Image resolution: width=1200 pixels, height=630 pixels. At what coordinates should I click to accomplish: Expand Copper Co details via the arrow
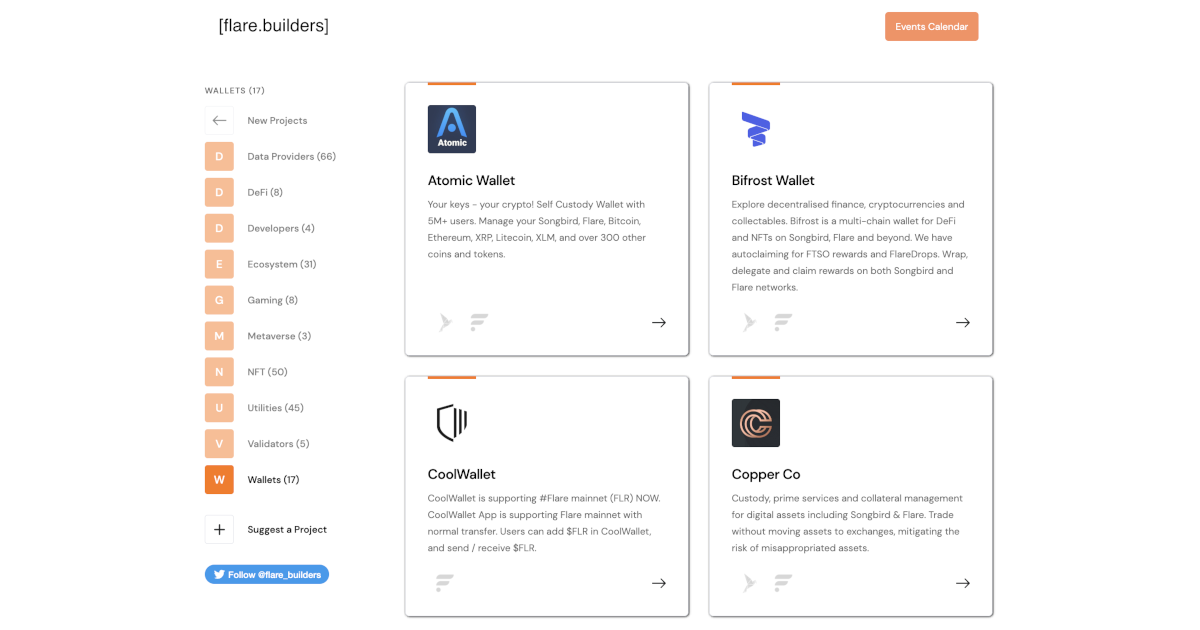coord(963,582)
